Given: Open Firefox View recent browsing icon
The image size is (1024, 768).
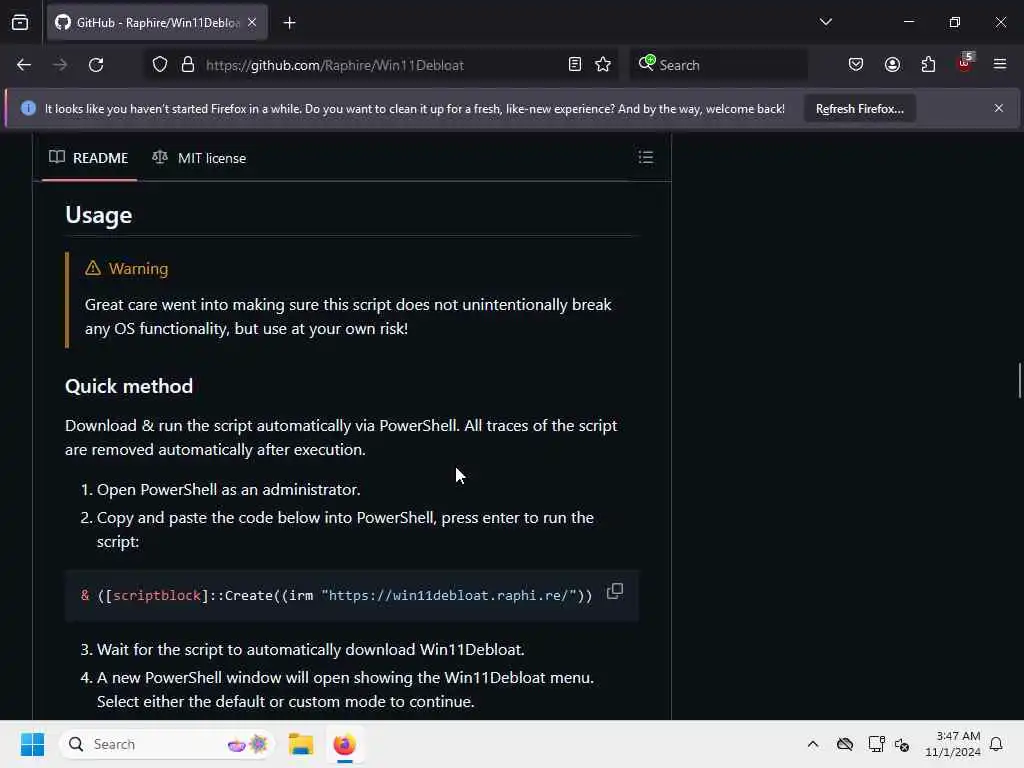Looking at the screenshot, I should [20, 22].
